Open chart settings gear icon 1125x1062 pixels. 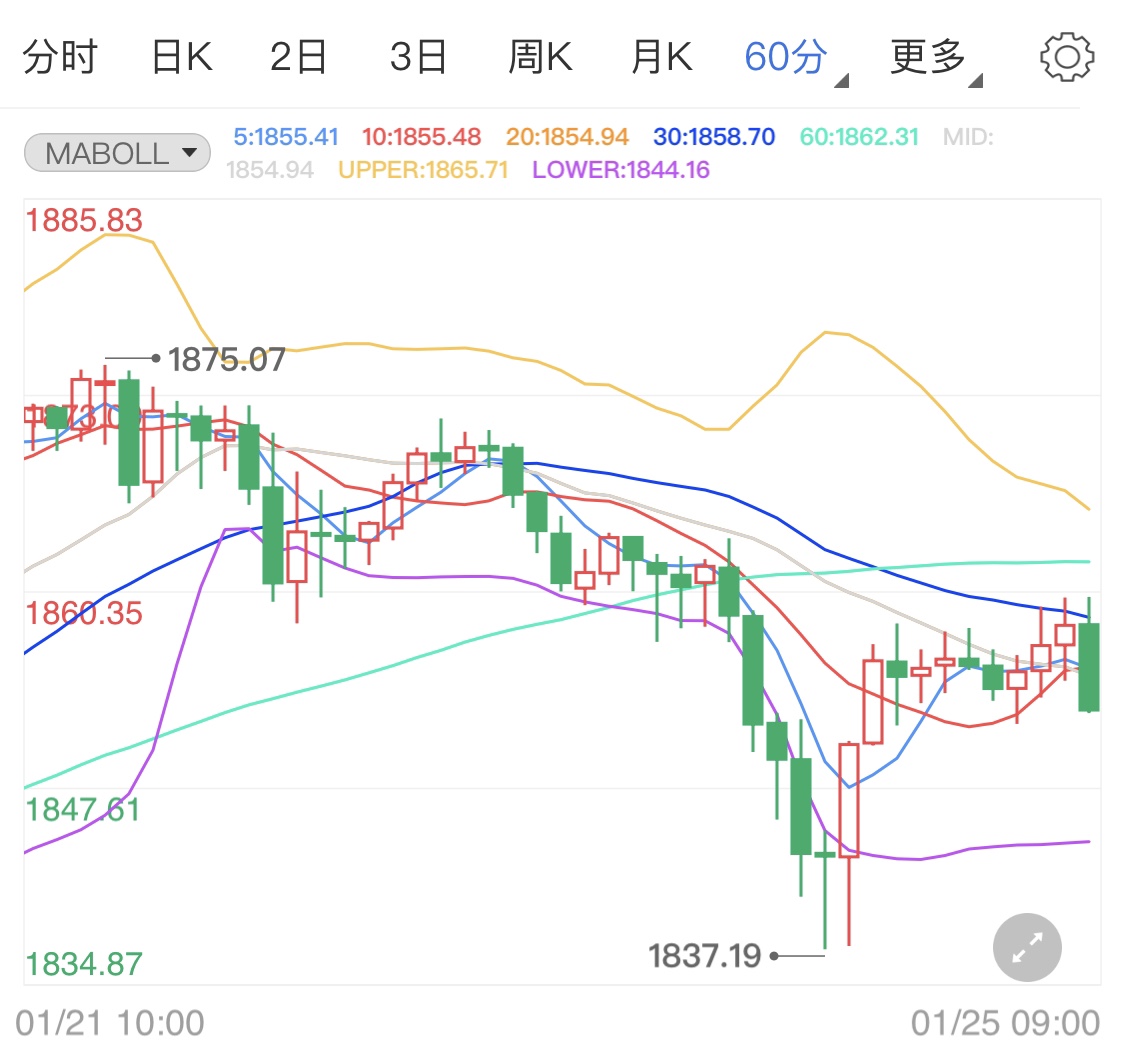1067,57
